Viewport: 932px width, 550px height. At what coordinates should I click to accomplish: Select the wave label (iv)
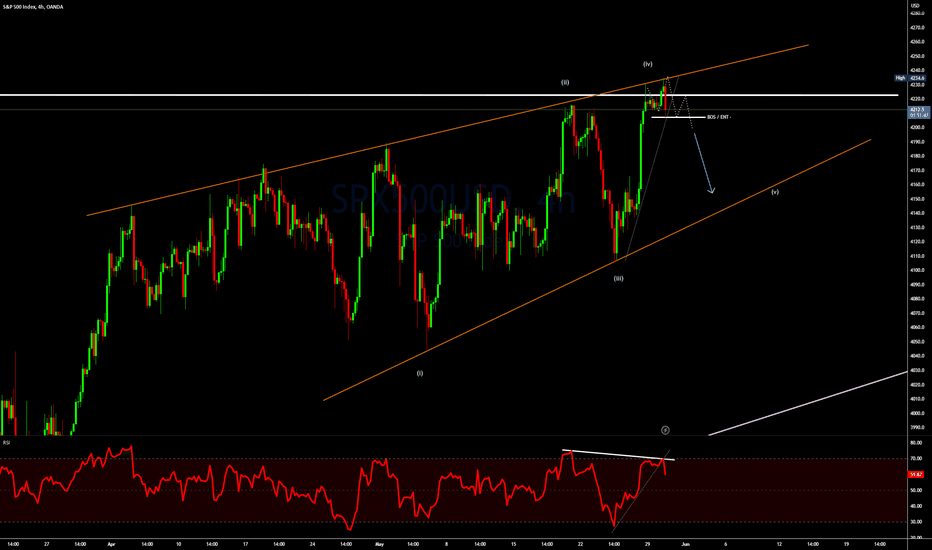tap(647, 64)
